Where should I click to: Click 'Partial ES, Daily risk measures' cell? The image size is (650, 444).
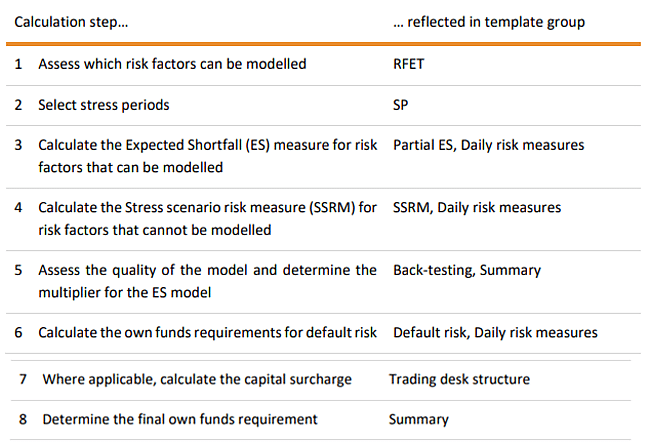click(x=488, y=146)
